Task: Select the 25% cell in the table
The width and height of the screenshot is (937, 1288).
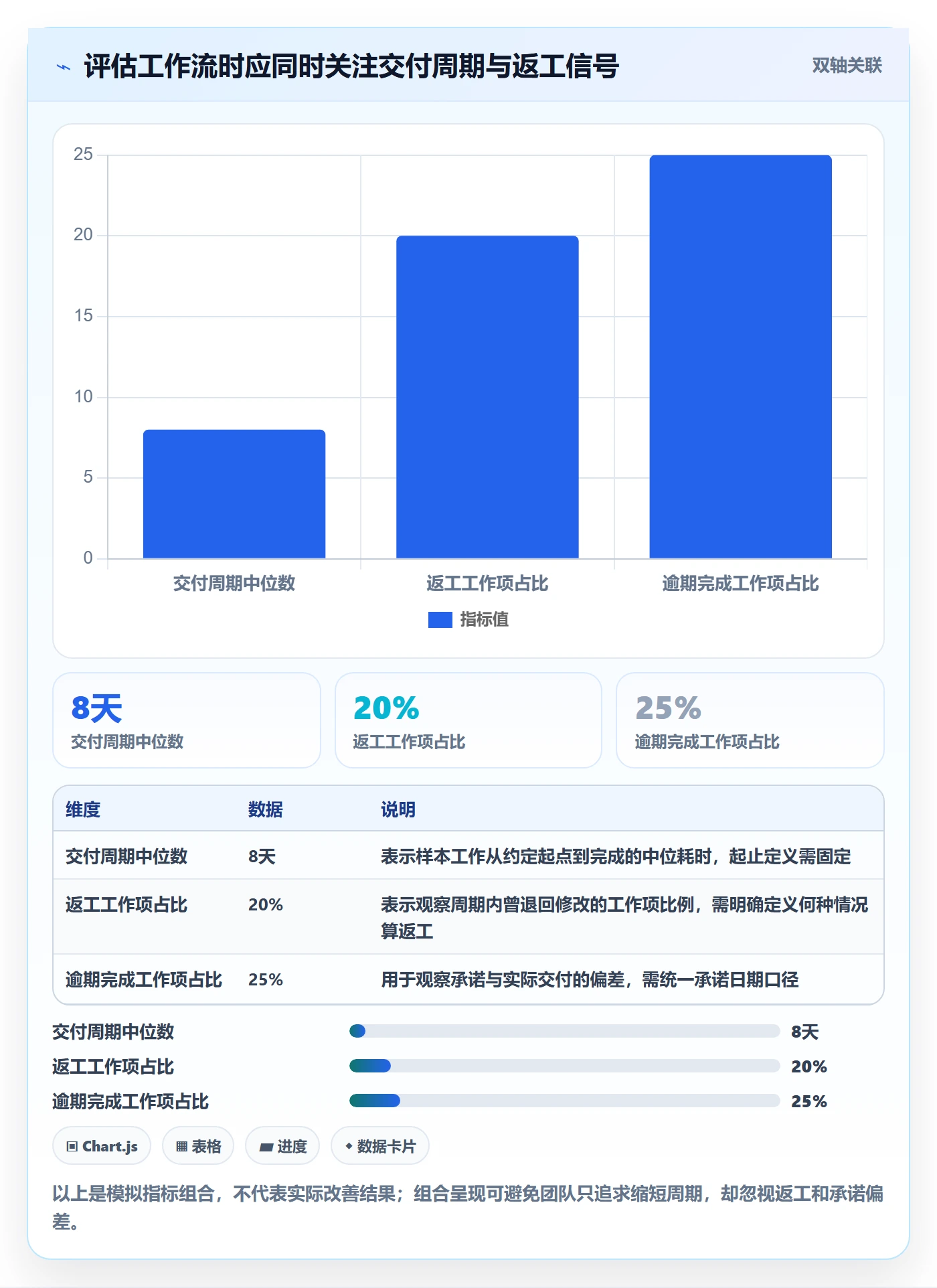Action: [266, 979]
